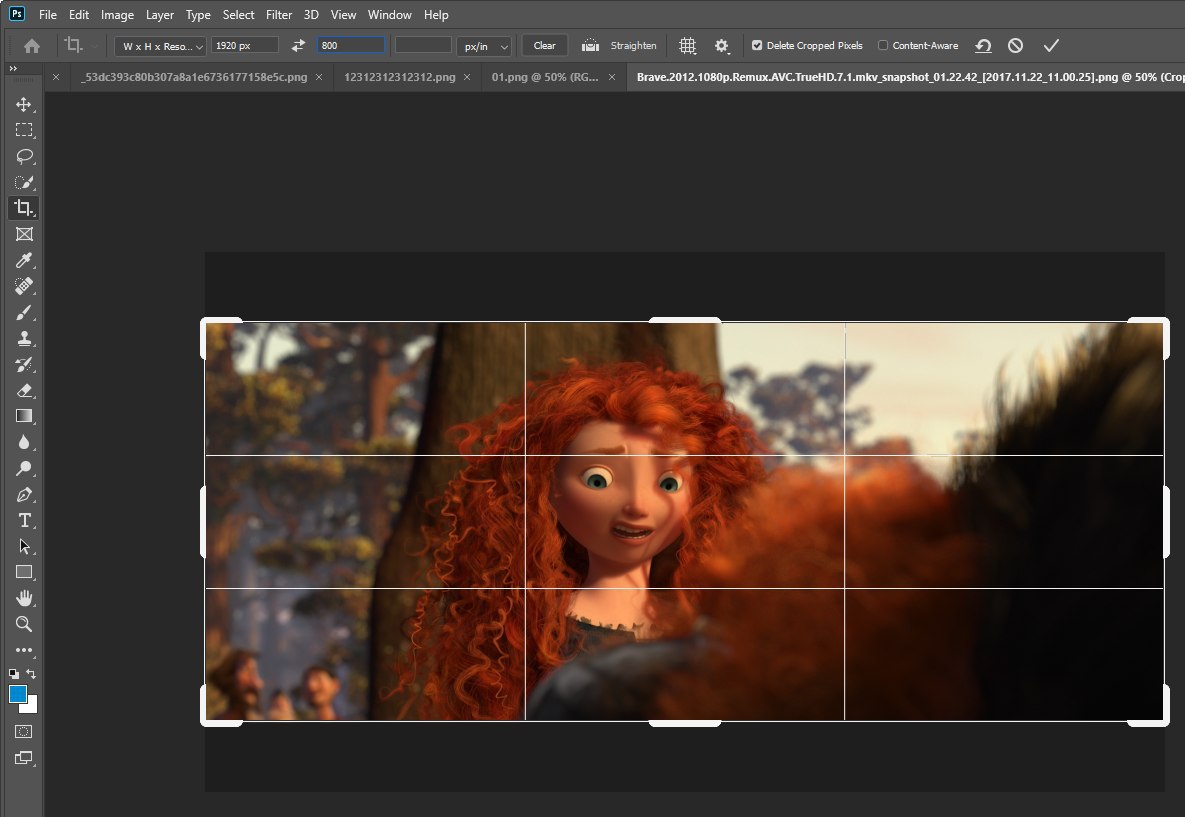The height and width of the screenshot is (817, 1185).
Task: Click the height field showing 800
Action: click(x=351, y=45)
